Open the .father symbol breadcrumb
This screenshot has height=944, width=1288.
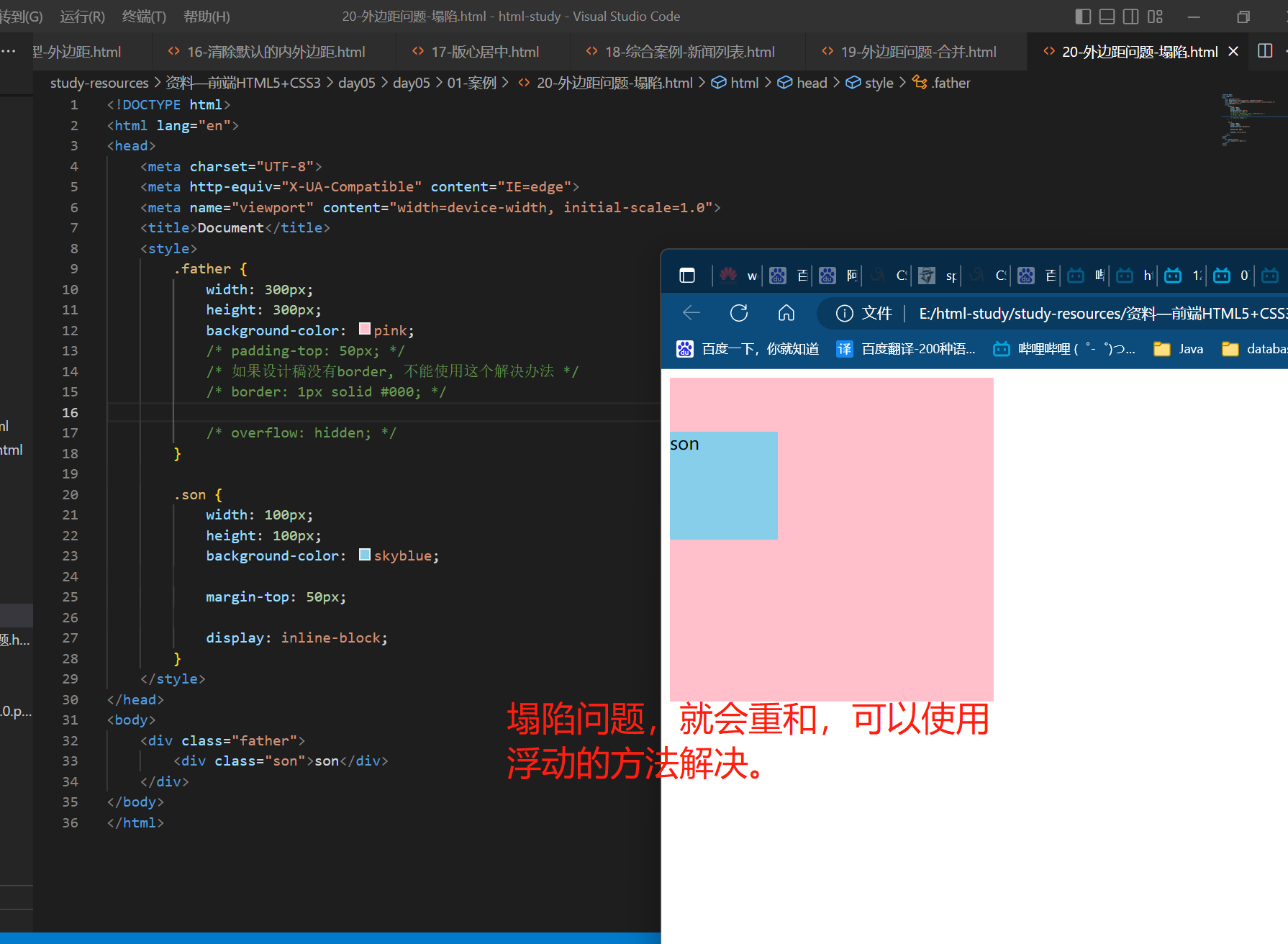941,83
